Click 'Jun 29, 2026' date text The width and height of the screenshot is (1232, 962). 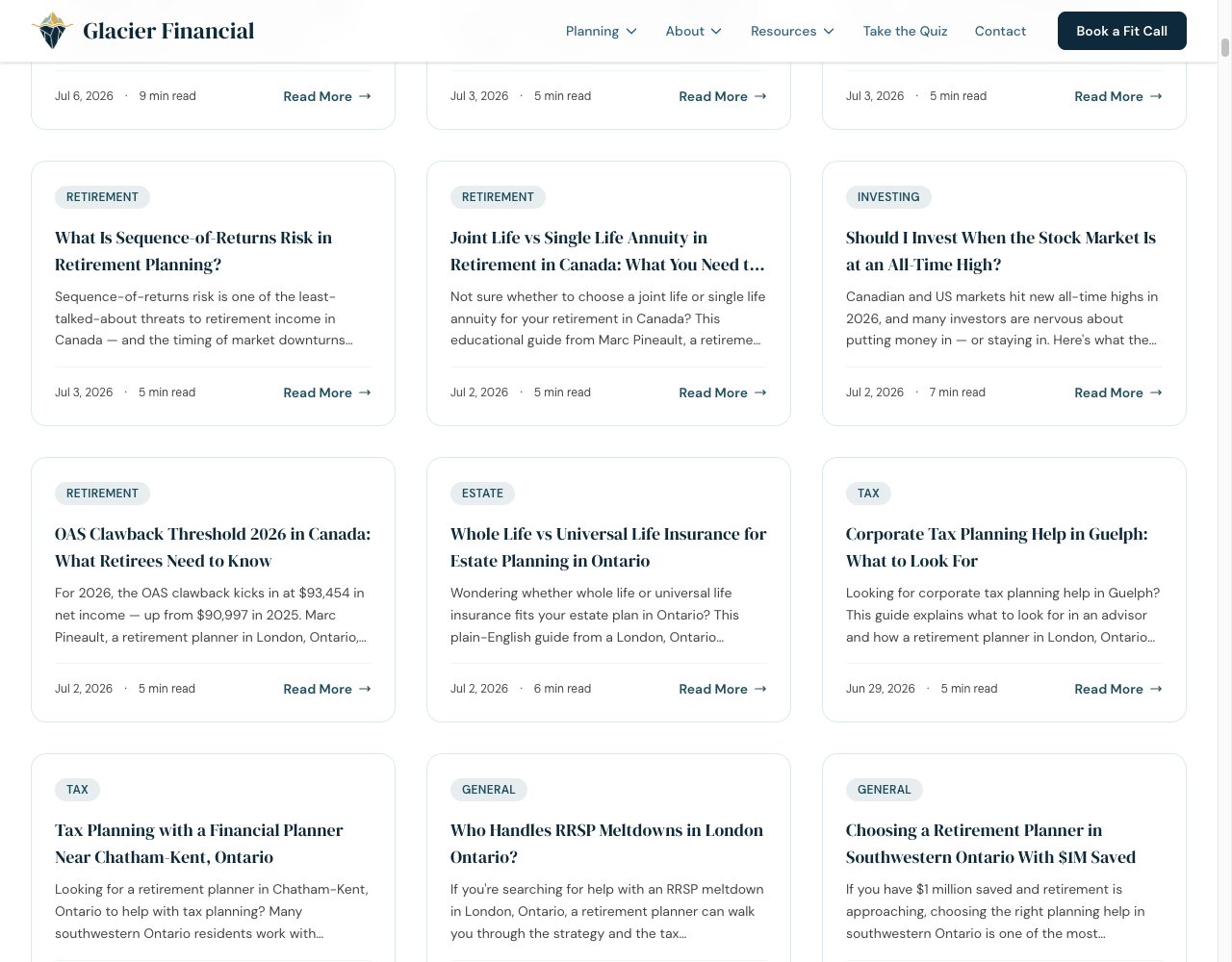point(881,689)
